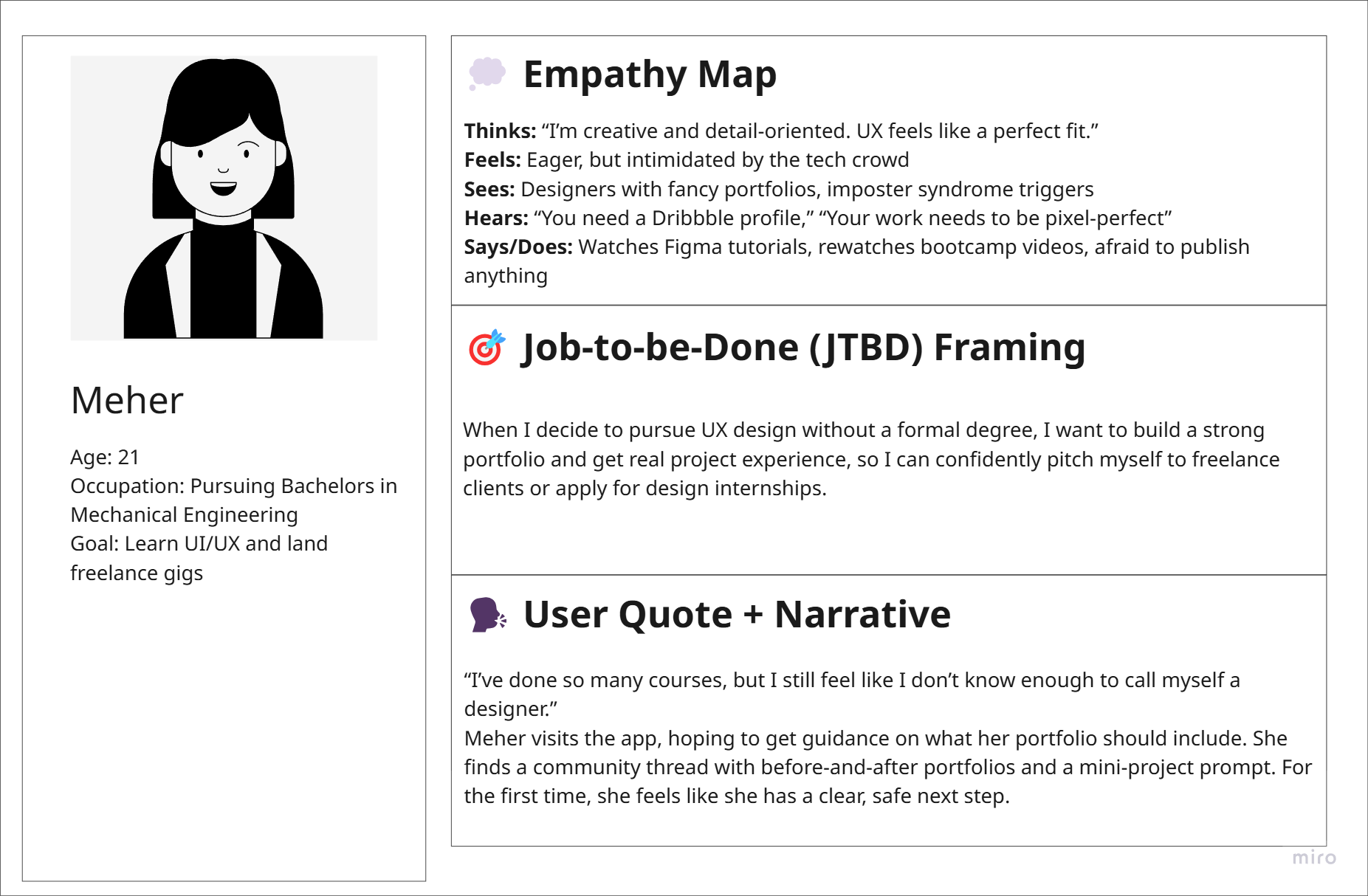Select the "Feels:" line about tech crowd

click(x=686, y=160)
